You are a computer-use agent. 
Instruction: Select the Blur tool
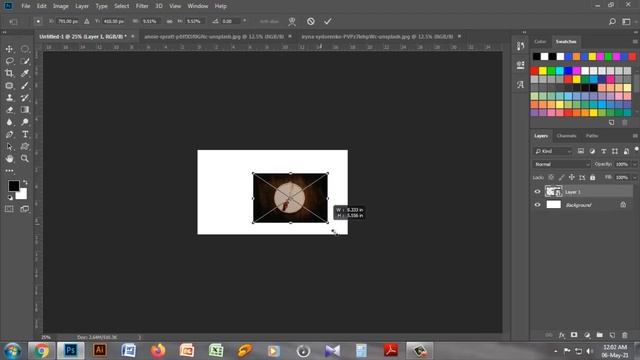coord(9,122)
